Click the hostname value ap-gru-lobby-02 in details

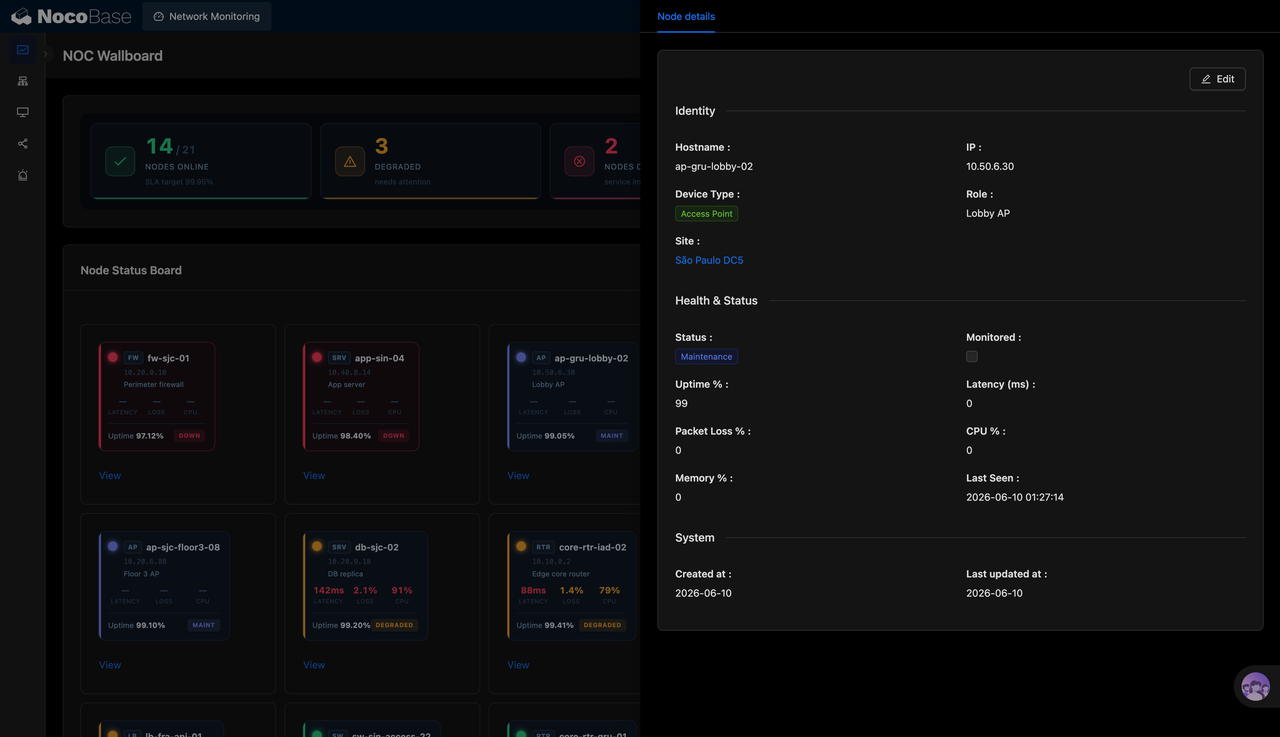(x=714, y=167)
